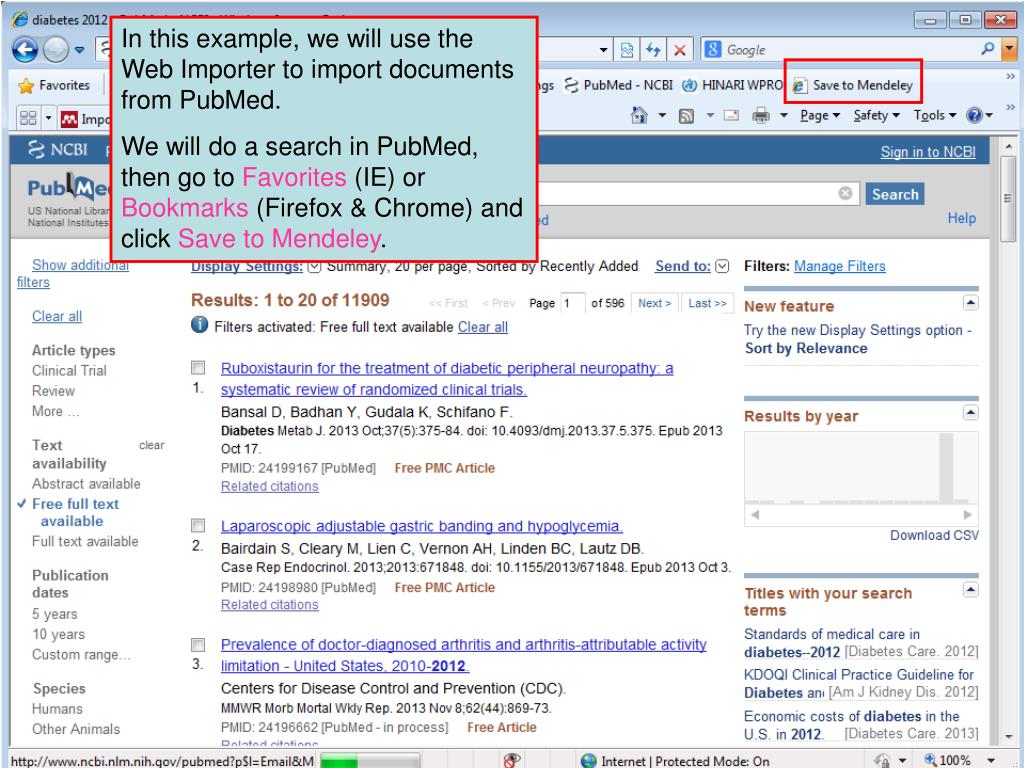Click the RSS feeds icon

tap(686, 116)
